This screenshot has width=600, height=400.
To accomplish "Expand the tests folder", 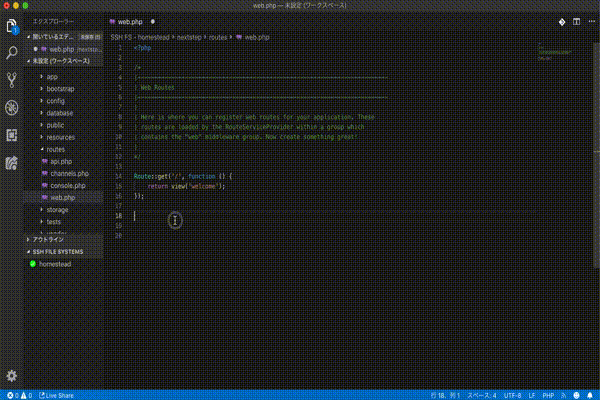I will tap(53, 222).
